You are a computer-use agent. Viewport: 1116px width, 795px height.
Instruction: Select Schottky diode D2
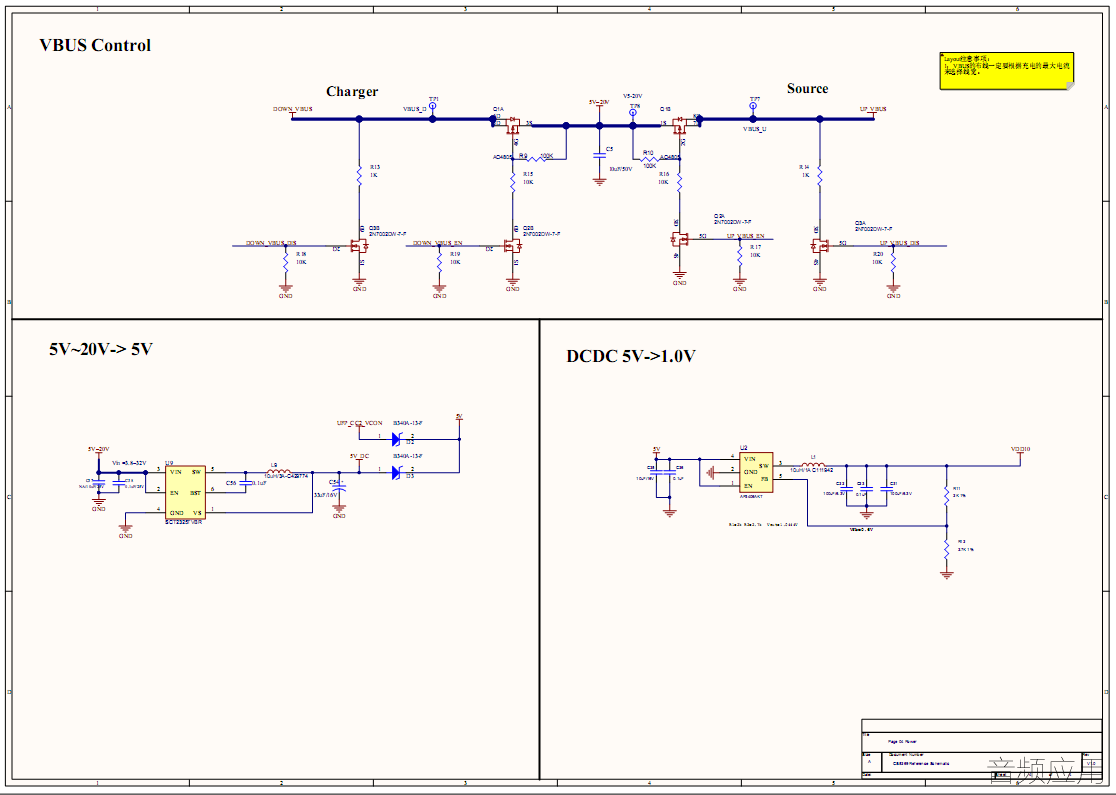396,439
